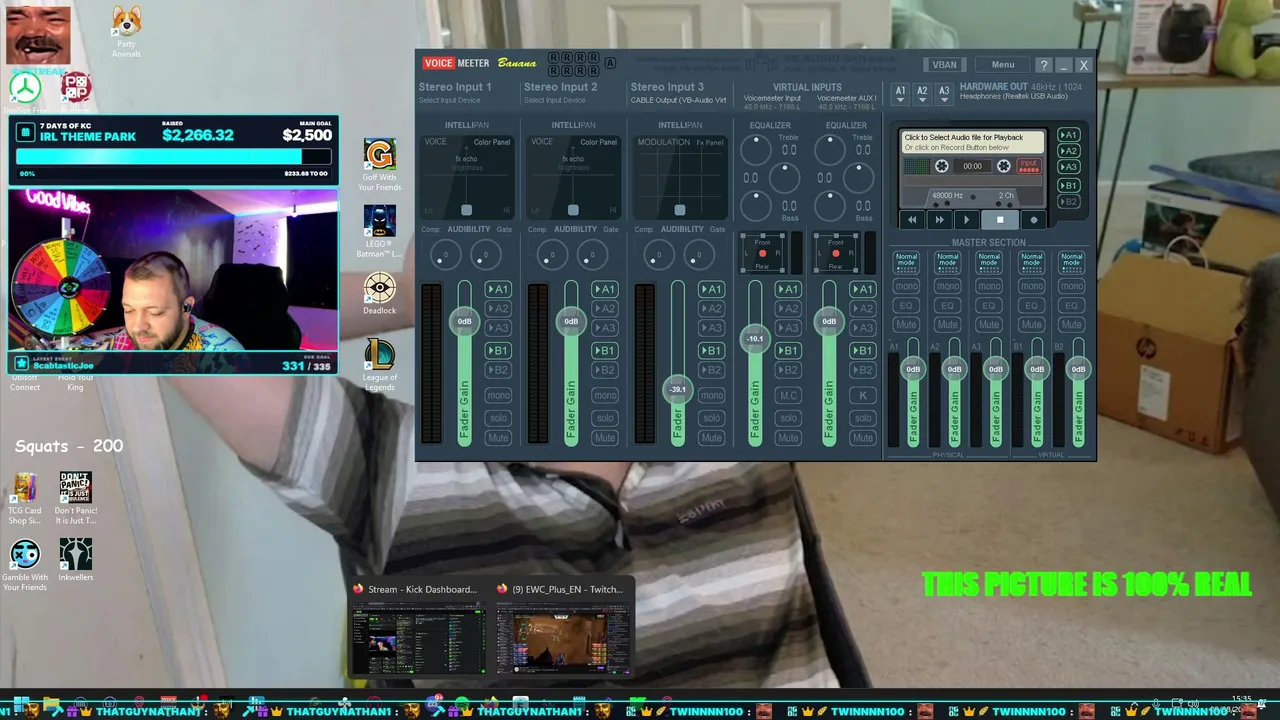The height and width of the screenshot is (720, 1280).
Task: Mute the Stereo Input 1 strip
Action: point(498,438)
